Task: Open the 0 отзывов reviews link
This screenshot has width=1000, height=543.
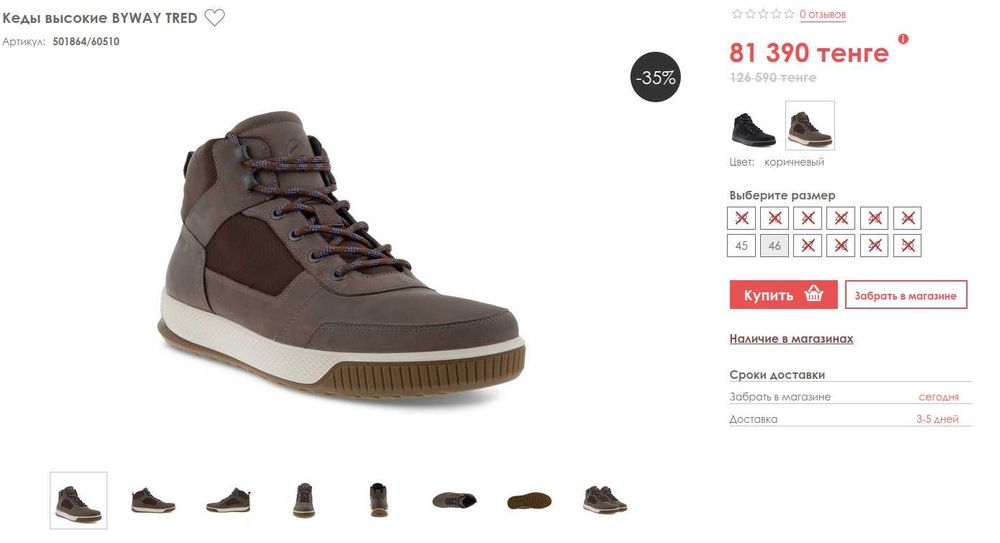Action: 823,14
